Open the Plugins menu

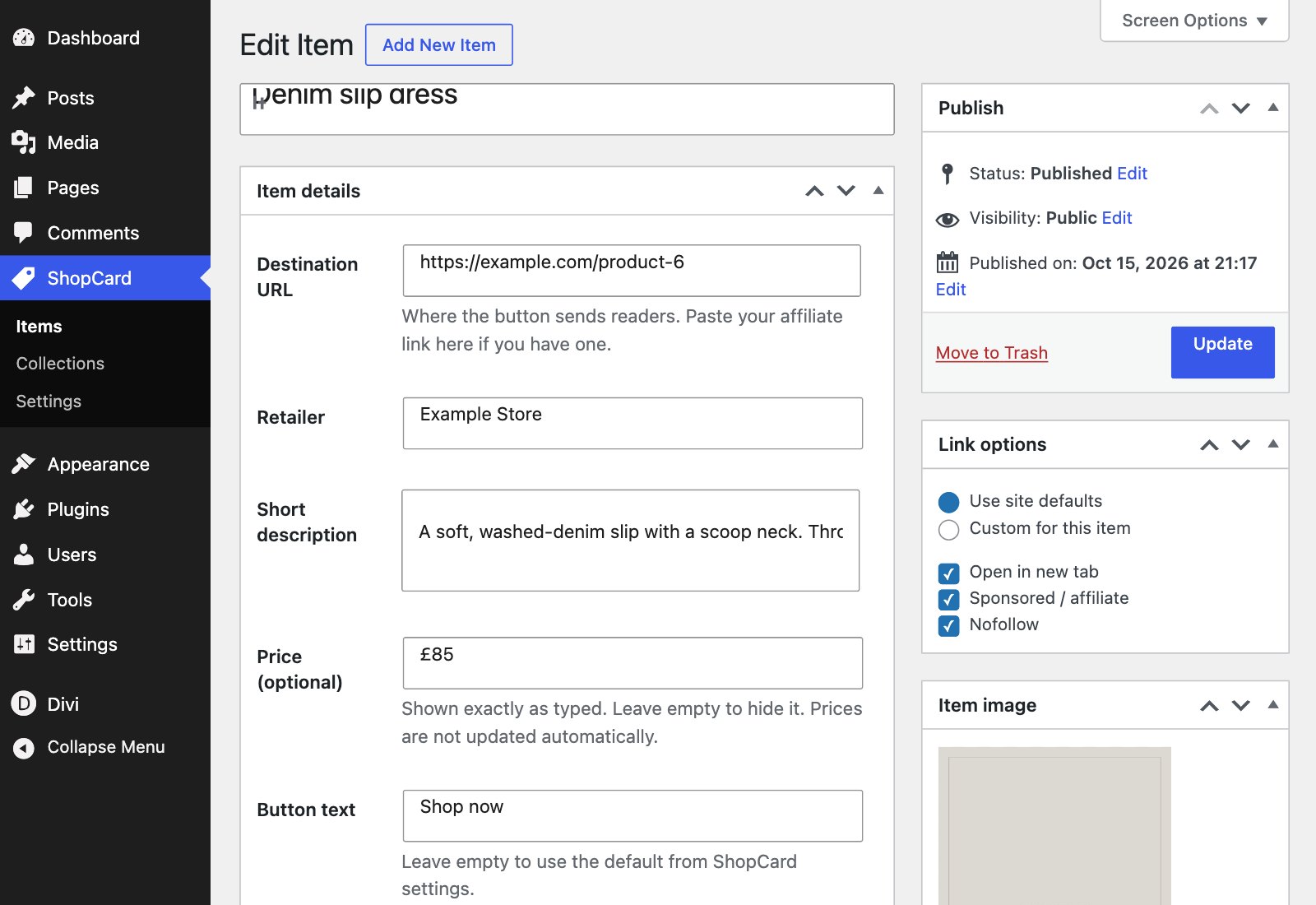point(105,509)
